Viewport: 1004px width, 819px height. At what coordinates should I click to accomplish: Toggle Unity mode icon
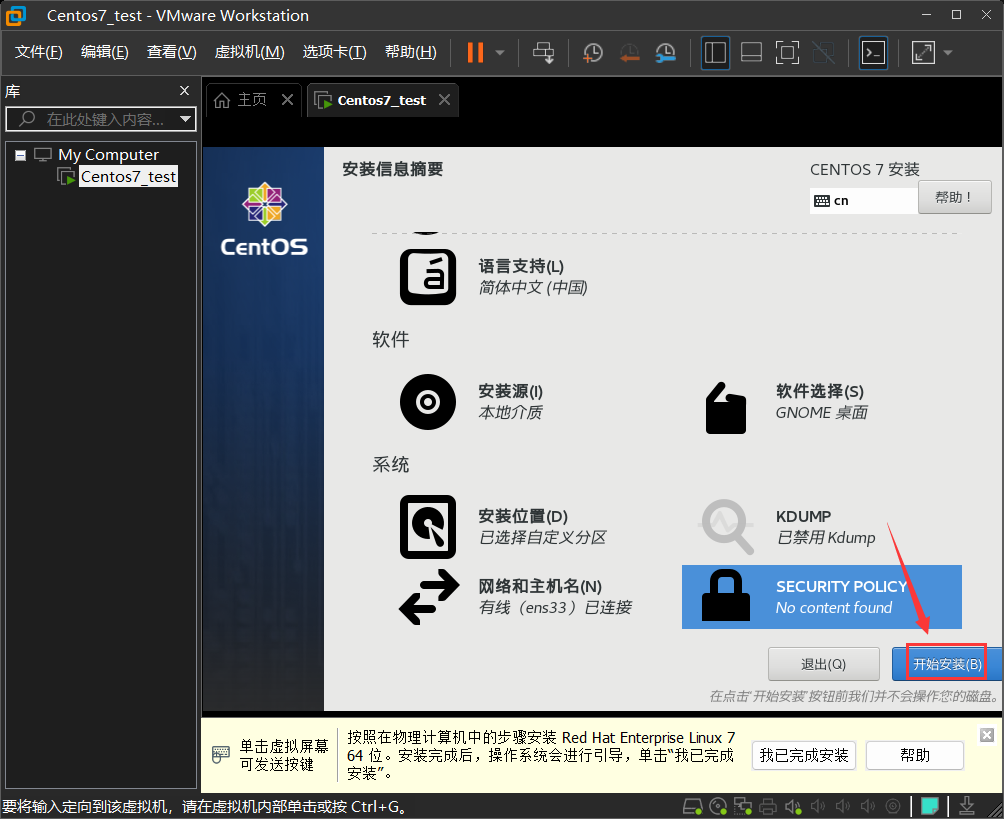pyautogui.click(x=823, y=53)
